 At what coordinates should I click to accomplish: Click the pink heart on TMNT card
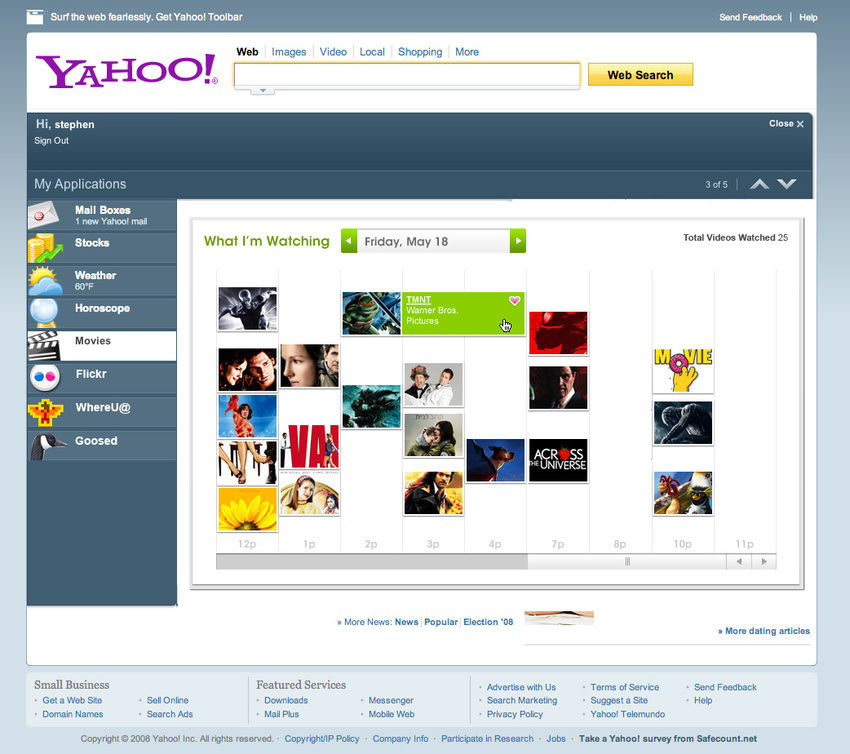tap(514, 300)
